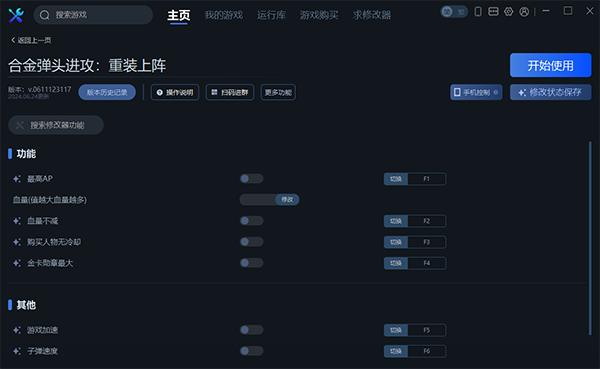Click the 子弹速度 feature label

[x=42, y=351]
